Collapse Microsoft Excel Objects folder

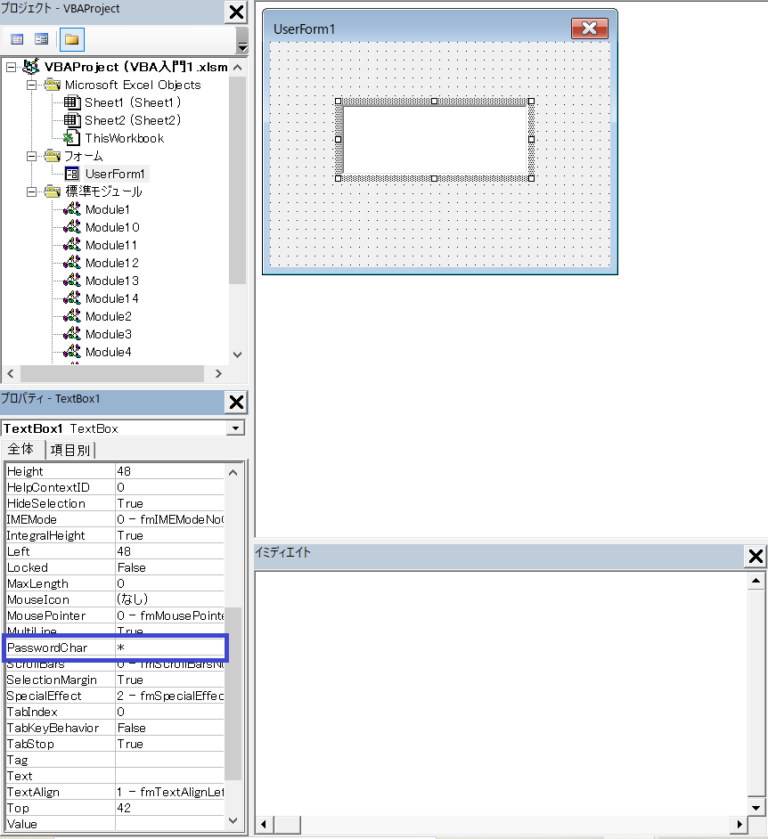(x=32, y=85)
